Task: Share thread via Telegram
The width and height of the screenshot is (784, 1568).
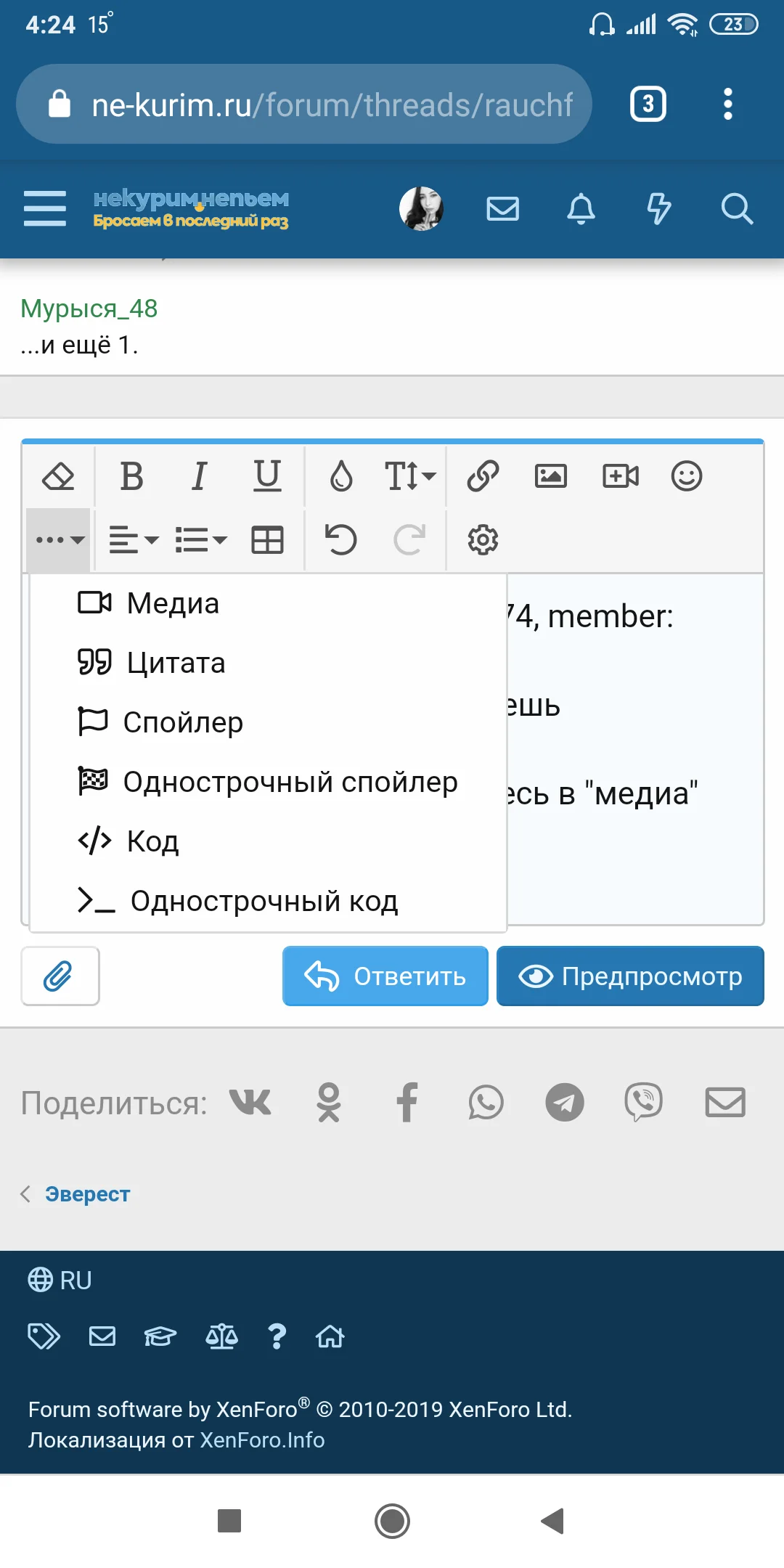Action: (x=565, y=1103)
